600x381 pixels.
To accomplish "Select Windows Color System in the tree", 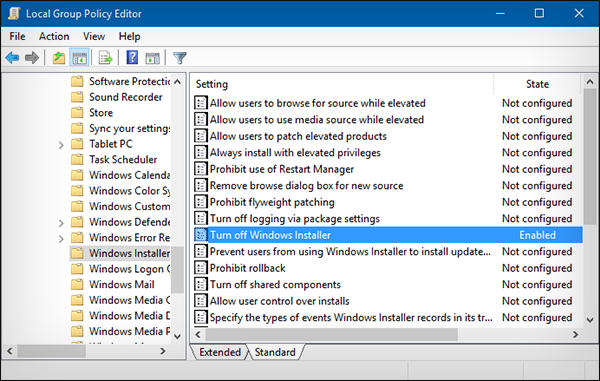I will [x=129, y=190].
